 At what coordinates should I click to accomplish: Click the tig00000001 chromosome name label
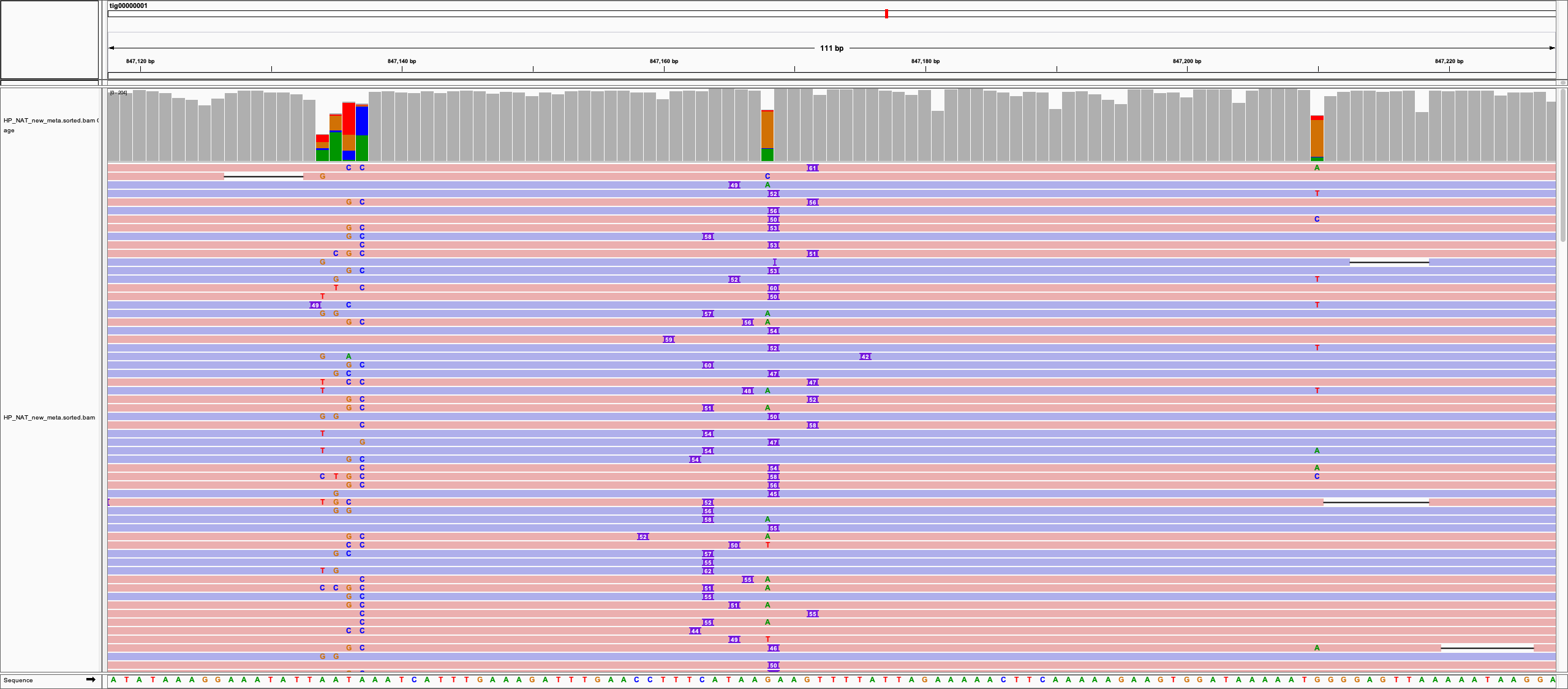(x=126, y=6)
